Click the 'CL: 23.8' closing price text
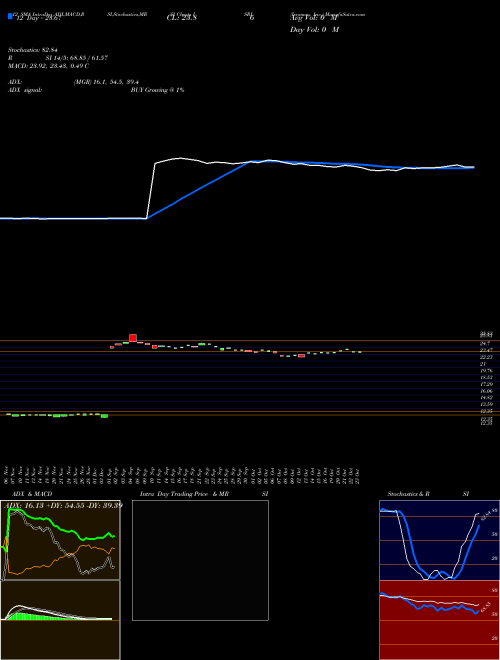Image resolution: width=500 pixels, height=660 pixels. coord(182,18)
